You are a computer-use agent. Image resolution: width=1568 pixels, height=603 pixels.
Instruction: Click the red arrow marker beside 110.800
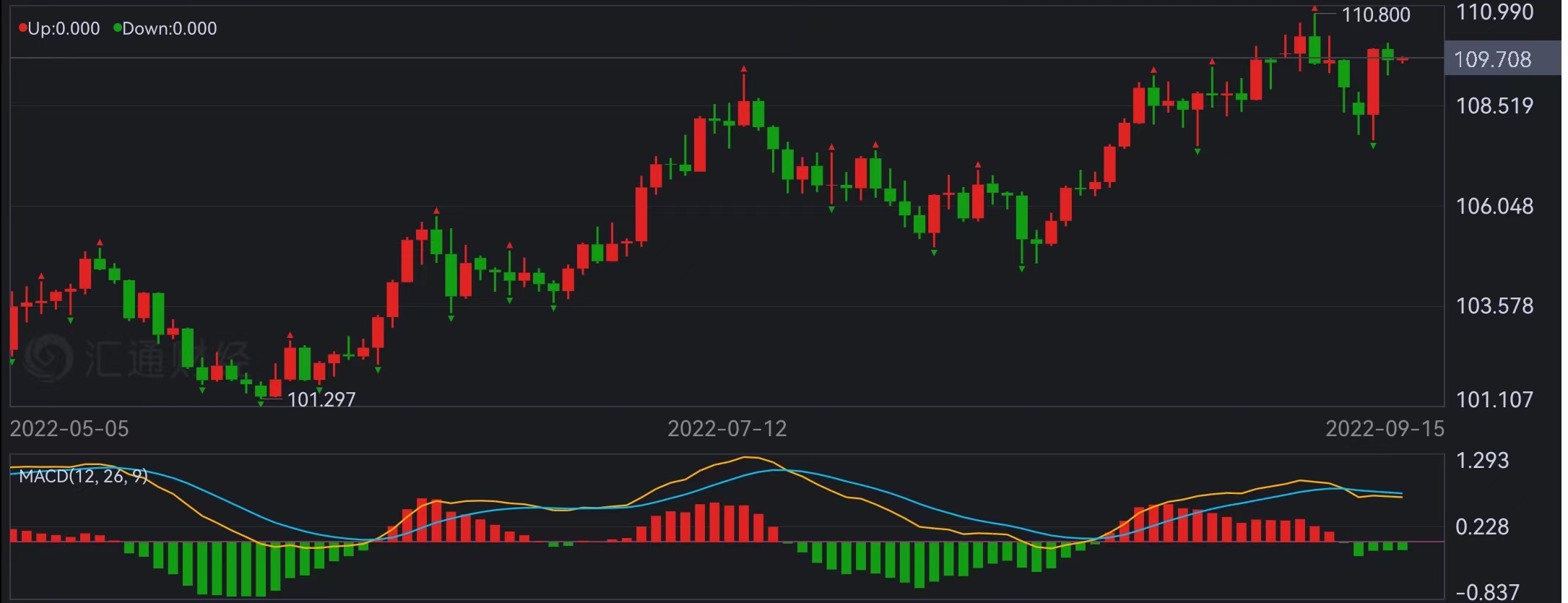(x=1314, y=9)
